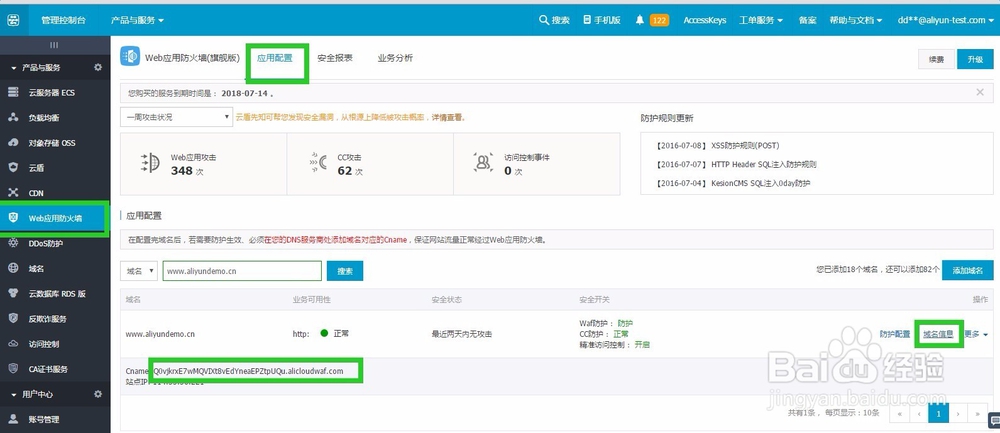The image size is (1000, 433).
Task: Click the 云盾 shield icon
Action: click(x=13, y=168)
